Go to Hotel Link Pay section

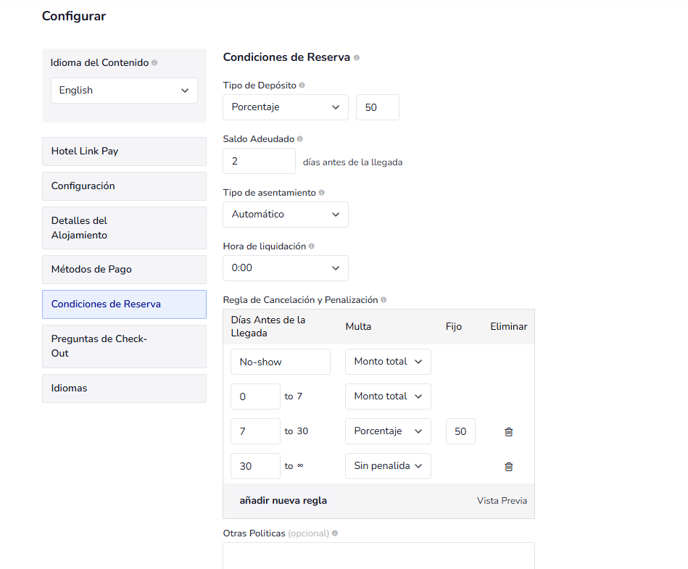[x=124, y=151]
